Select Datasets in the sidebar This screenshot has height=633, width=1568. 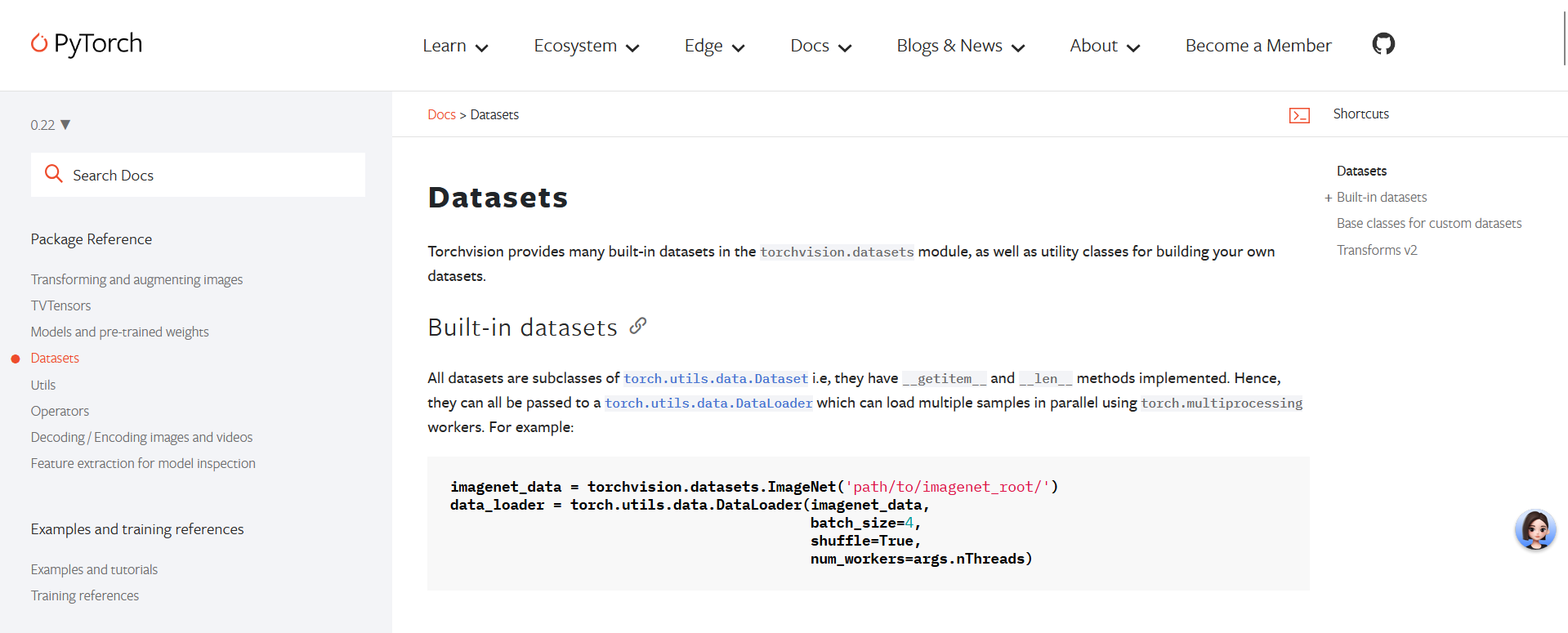tap(55, 358)
